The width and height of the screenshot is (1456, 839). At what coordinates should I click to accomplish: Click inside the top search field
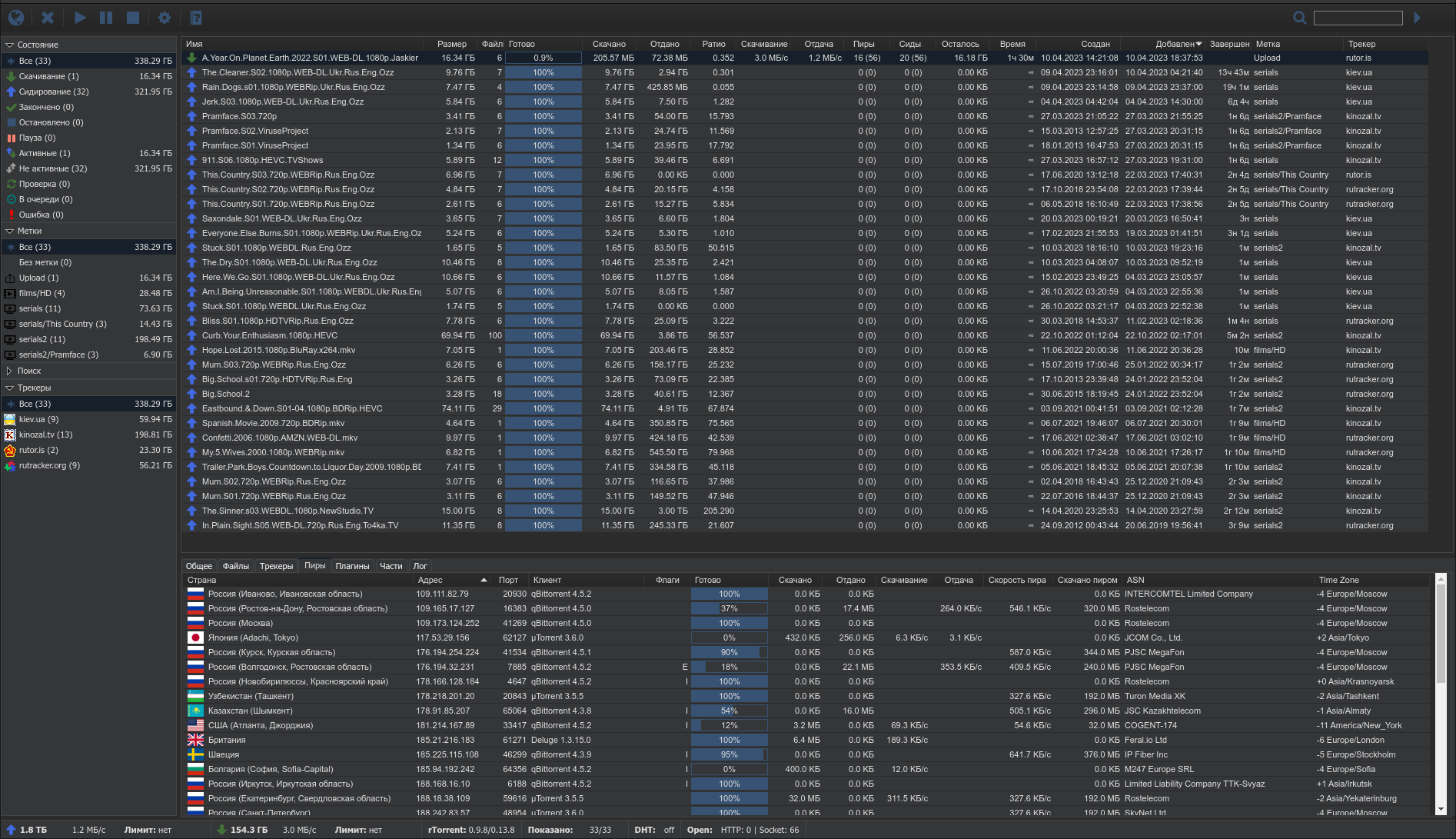(x=1358, y=18)
